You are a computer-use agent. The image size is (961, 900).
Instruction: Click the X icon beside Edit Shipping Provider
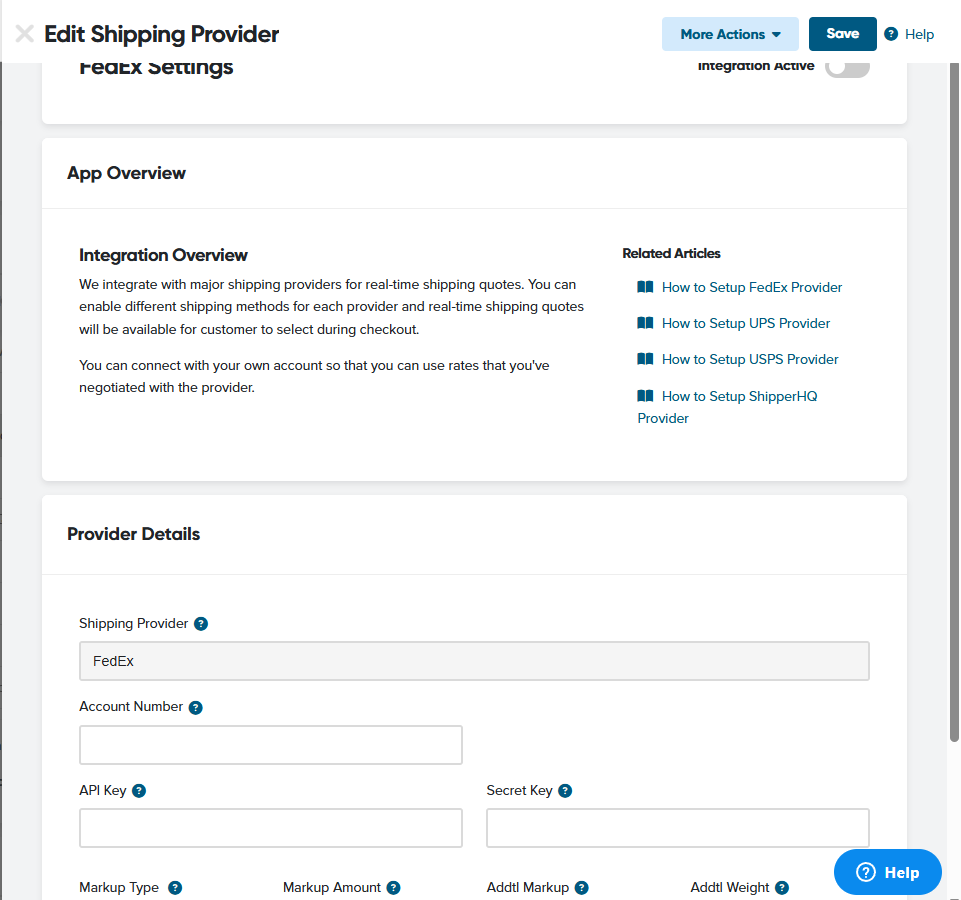click(25, 34)
